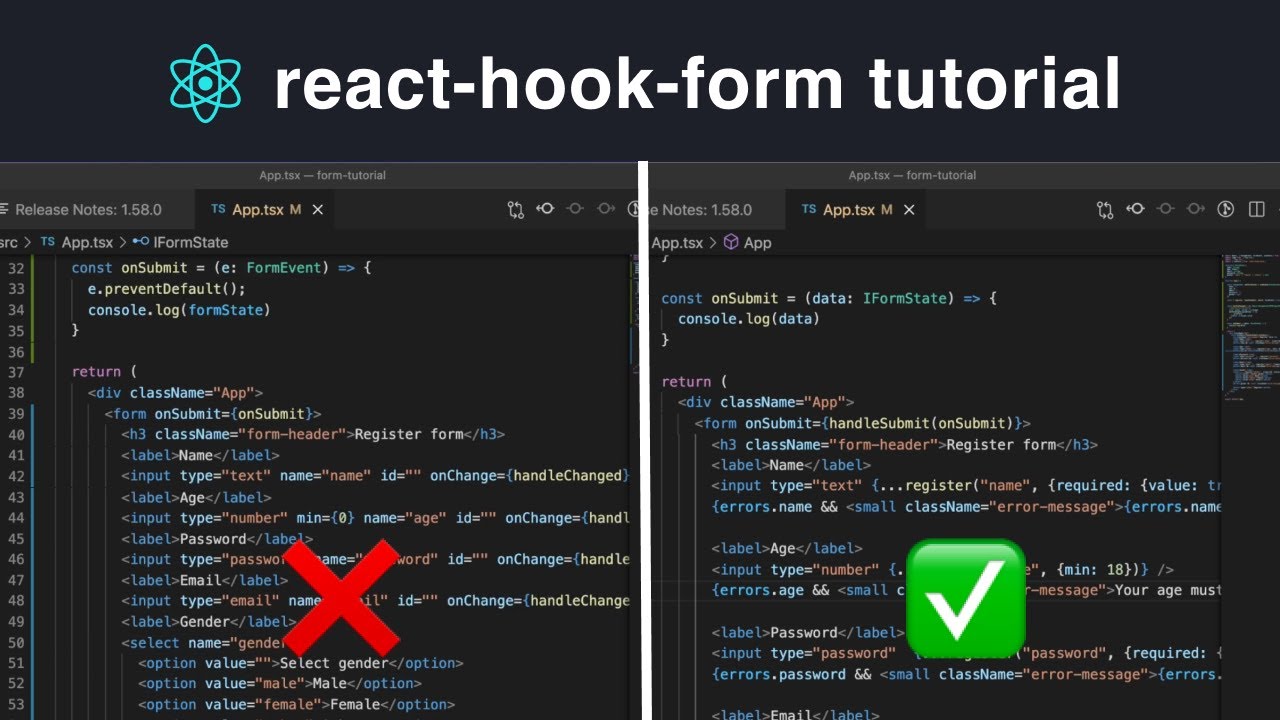Click purple cube icon beside App breadcrumb

click(731, 242)
